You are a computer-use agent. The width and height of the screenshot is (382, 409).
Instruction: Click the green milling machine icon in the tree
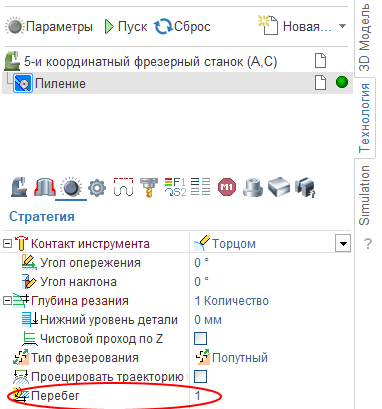click(12, 61)
